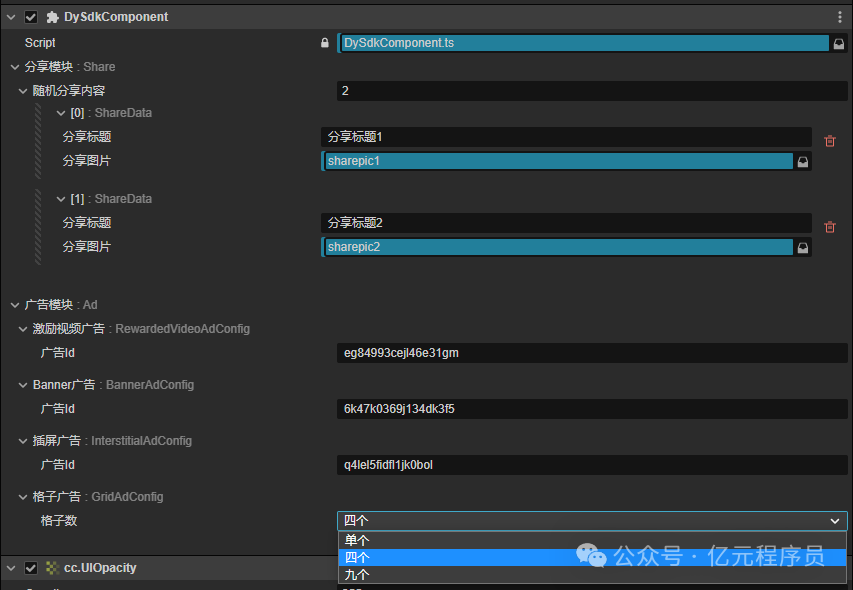853x590 pixels.
Task: Click the asset picker icon for DySdkComponent.ts
Action: (839, 44)
